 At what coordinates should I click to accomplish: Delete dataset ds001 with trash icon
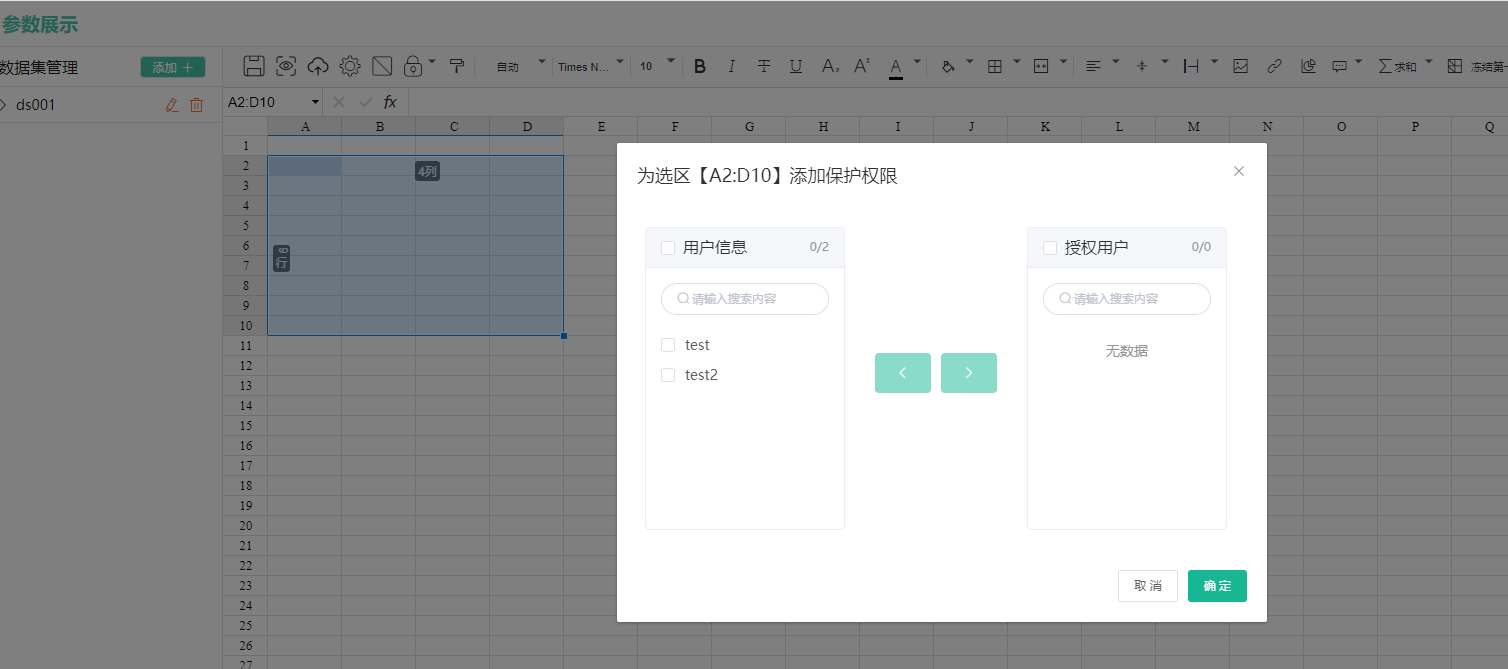[x=196, y=104]
